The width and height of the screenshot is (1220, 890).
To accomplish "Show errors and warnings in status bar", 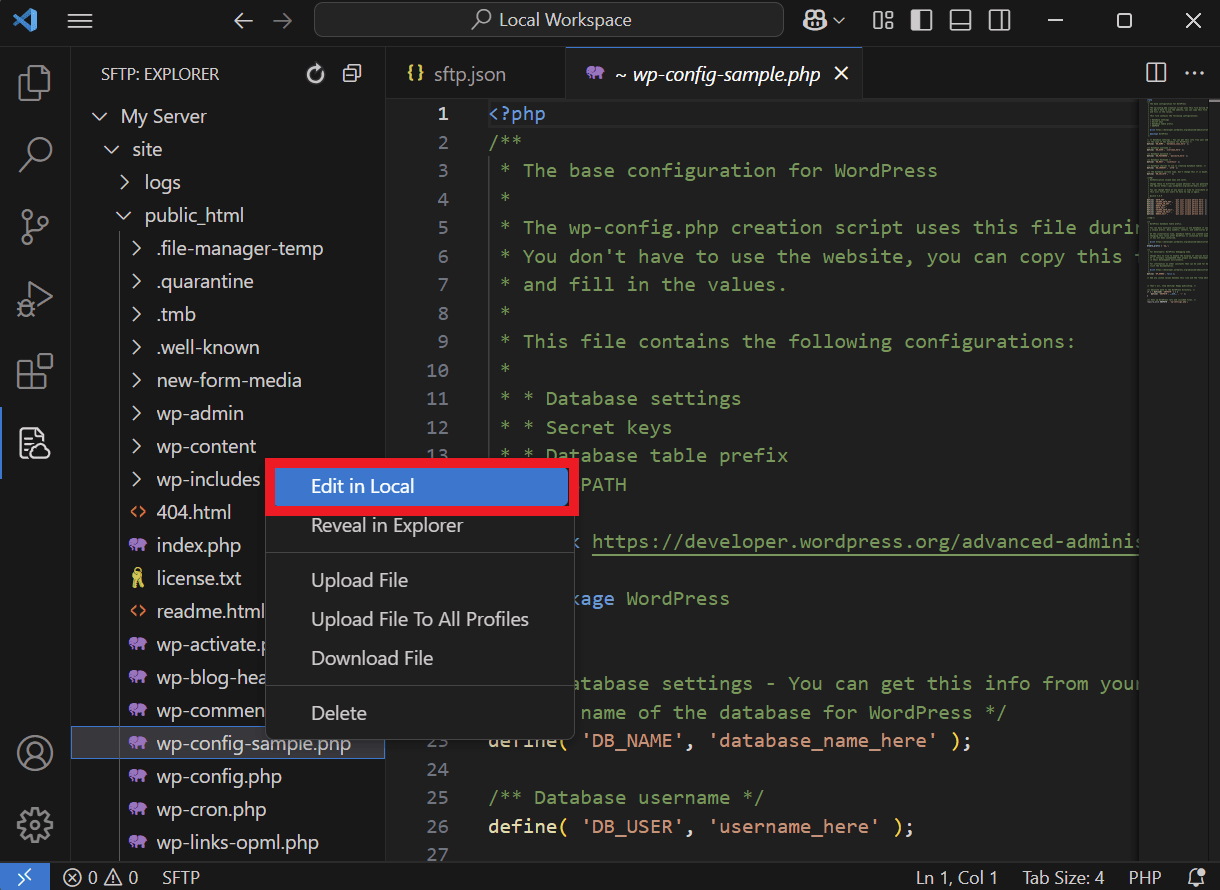I will pos(100,877).
